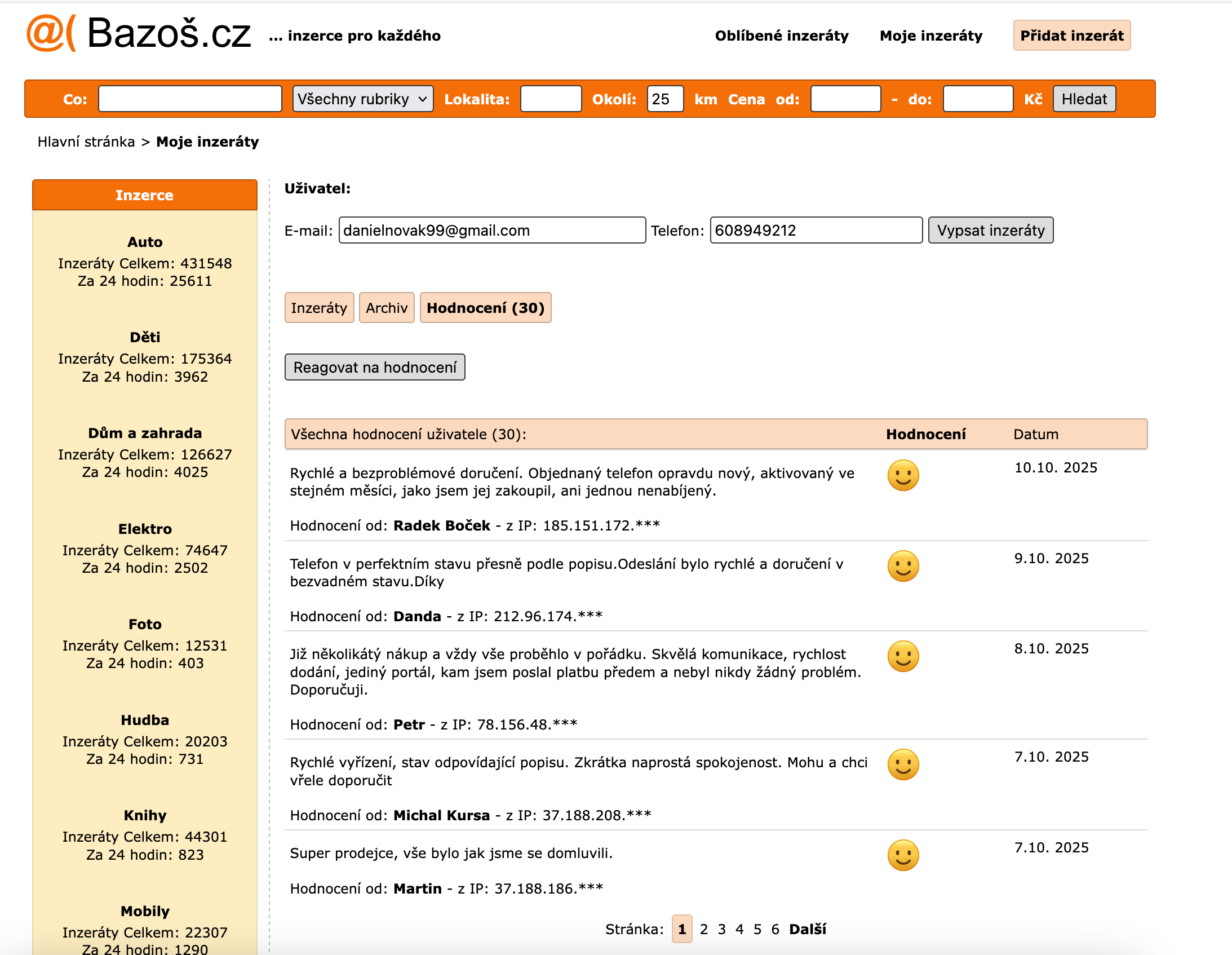1232x955 pixels.
Task: Open the Elektro category in sidebar
Action: pyautogui.click(x=145, y=529)
